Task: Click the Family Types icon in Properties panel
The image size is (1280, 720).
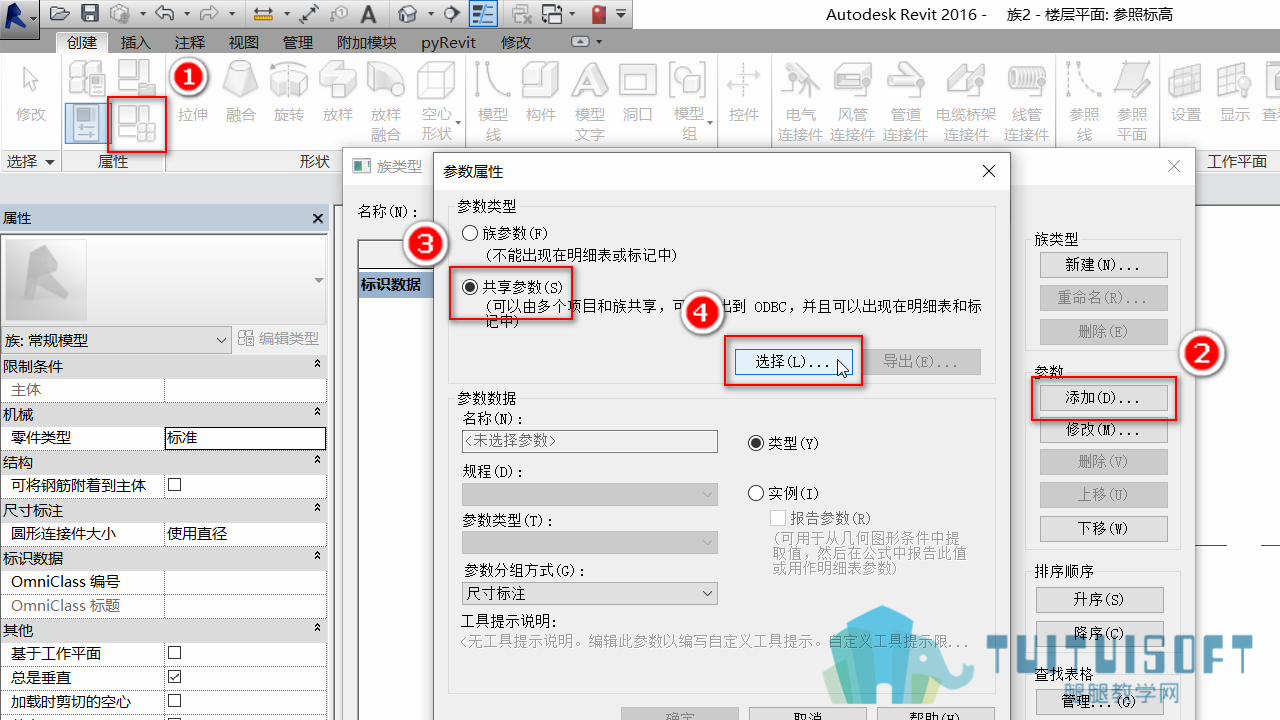Action: click(137, 123)
